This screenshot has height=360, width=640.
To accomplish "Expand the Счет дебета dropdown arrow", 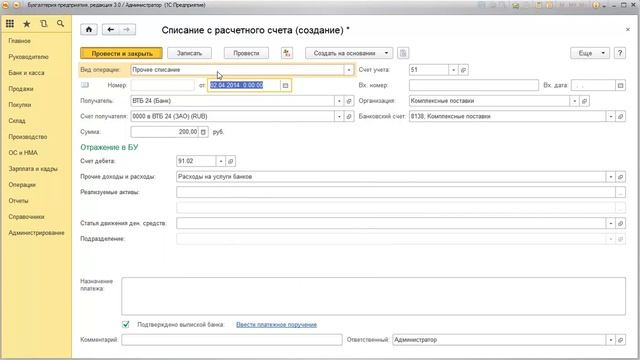I will 220,161.
